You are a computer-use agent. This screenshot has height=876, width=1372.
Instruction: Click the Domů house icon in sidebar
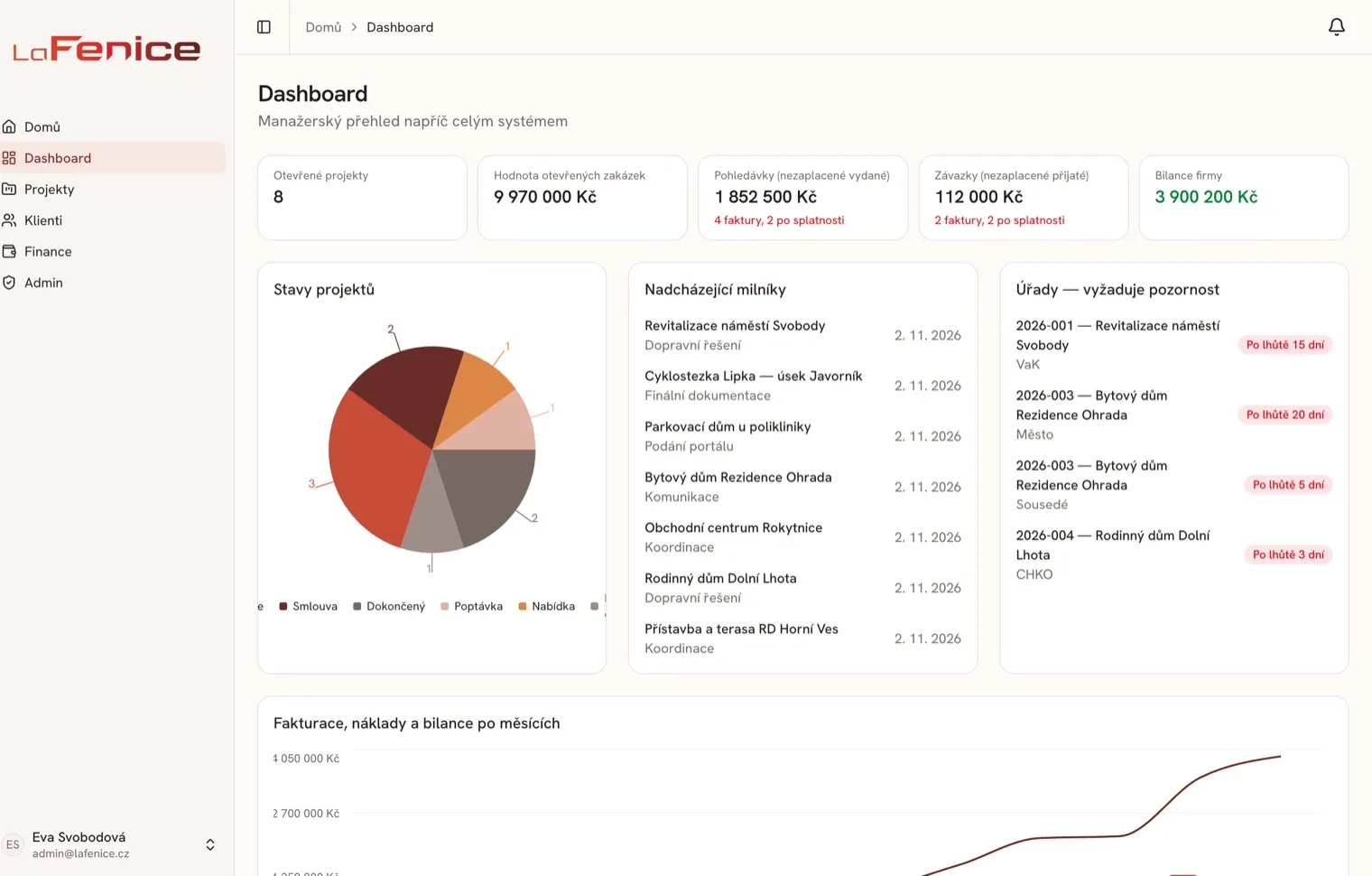coord(9,126)
